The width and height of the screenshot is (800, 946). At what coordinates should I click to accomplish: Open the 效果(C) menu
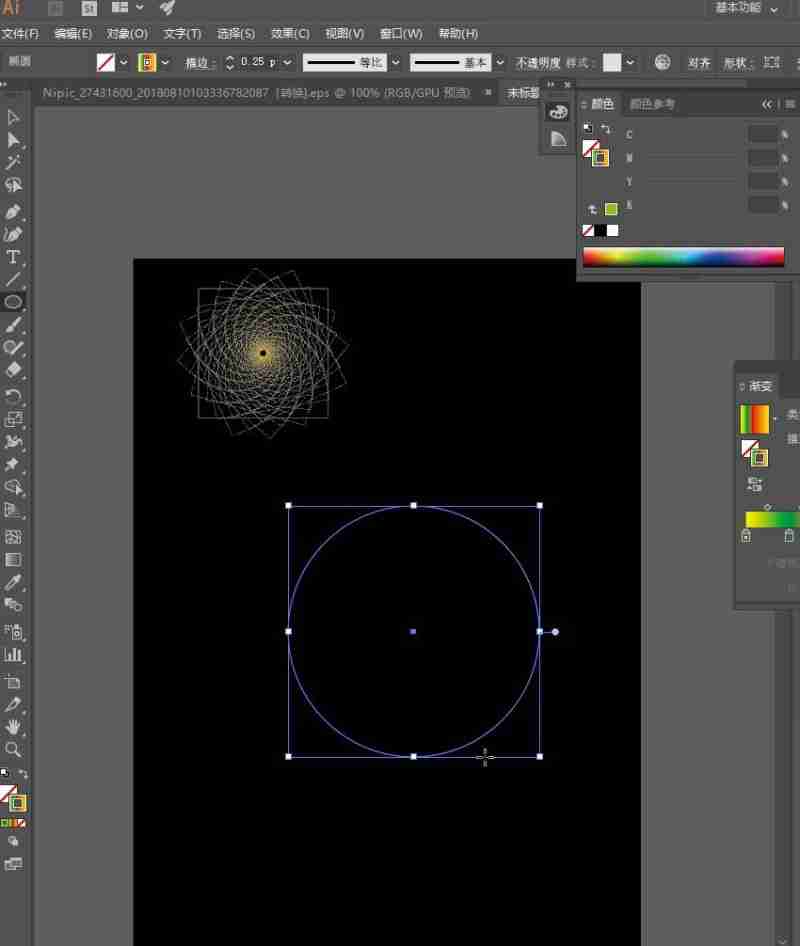(290, 33)
